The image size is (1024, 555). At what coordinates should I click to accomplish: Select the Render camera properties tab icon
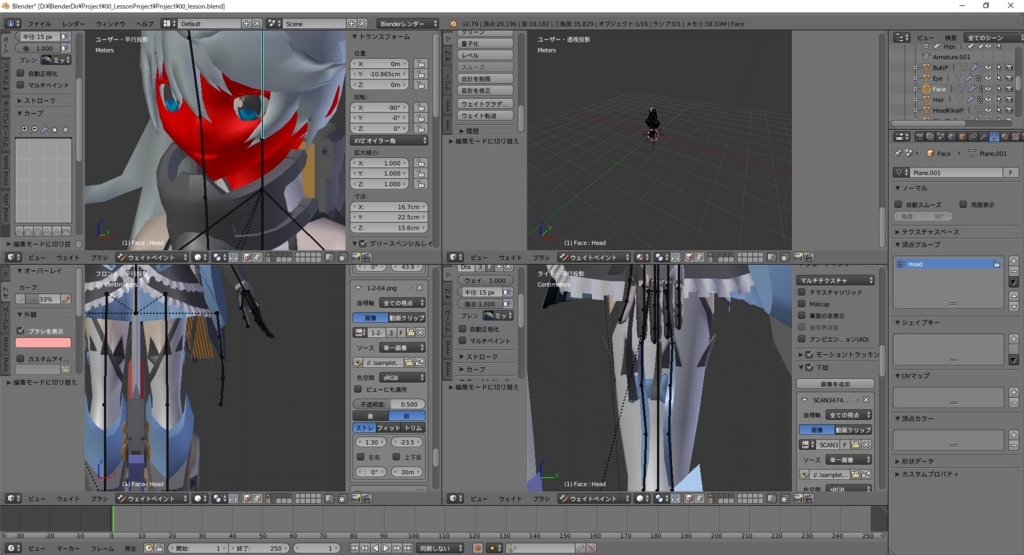tap(920, 137)
